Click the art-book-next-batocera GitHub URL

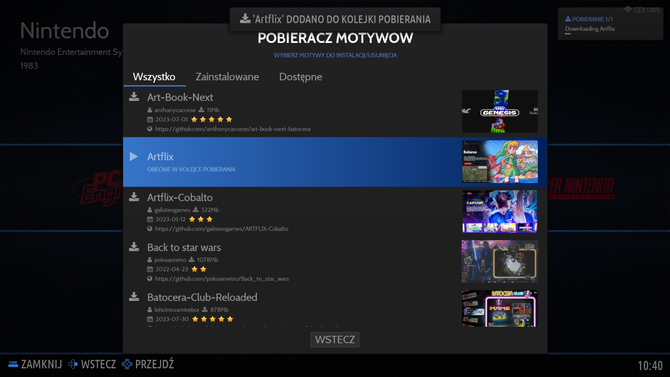[x=232, y=129]
